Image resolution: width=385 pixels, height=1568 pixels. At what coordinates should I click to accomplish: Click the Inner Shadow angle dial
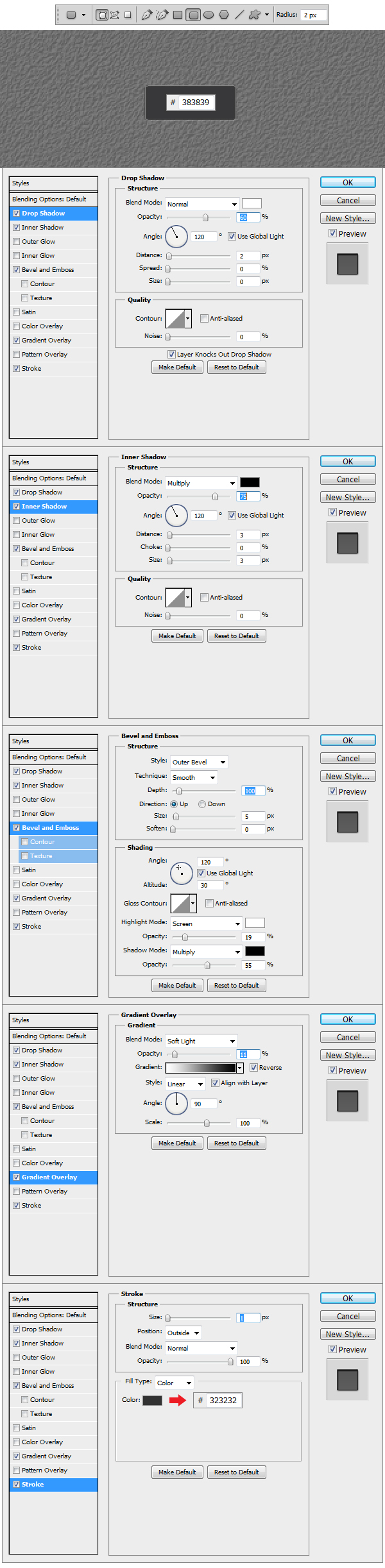pyautogui.click(x=176, y=516)
